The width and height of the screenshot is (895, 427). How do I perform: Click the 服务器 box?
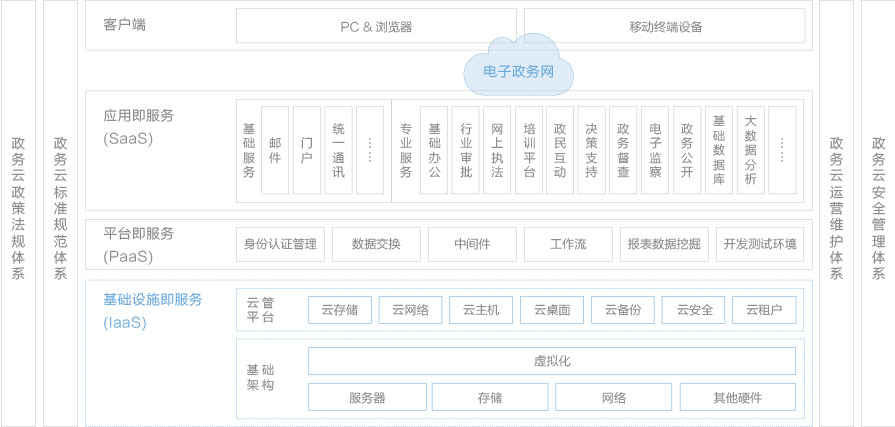pos(367,397)
